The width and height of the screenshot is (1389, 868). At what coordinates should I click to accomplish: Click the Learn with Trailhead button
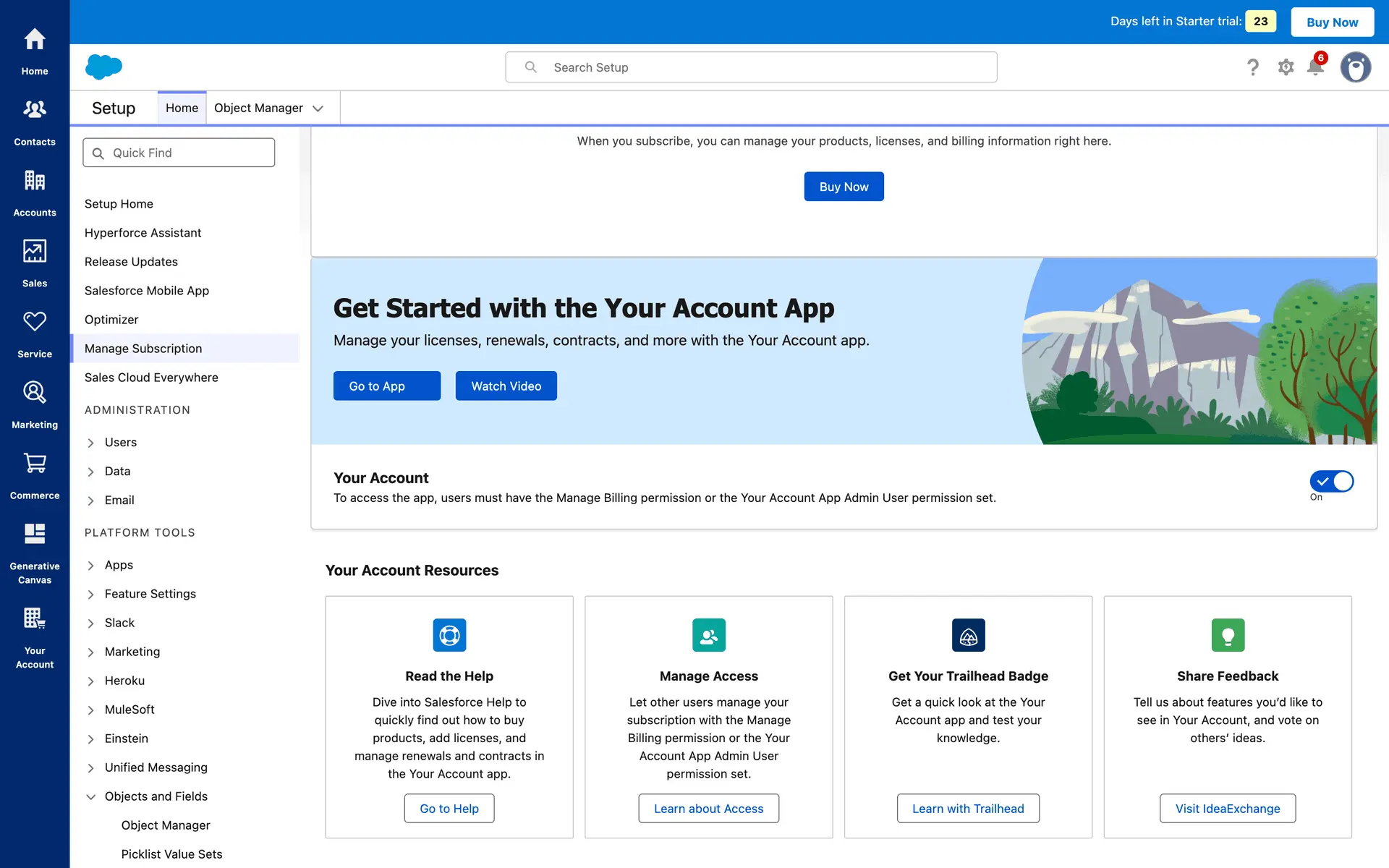(x=968, y=808)
